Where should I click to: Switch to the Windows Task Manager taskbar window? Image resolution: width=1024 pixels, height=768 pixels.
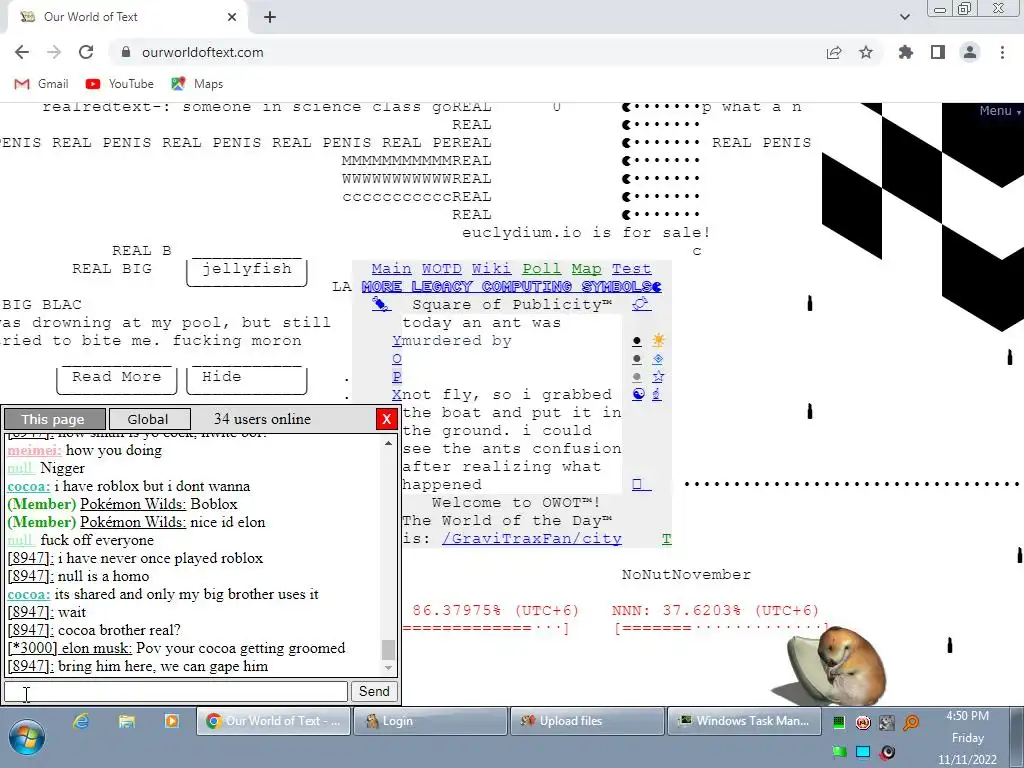(743, 721)
